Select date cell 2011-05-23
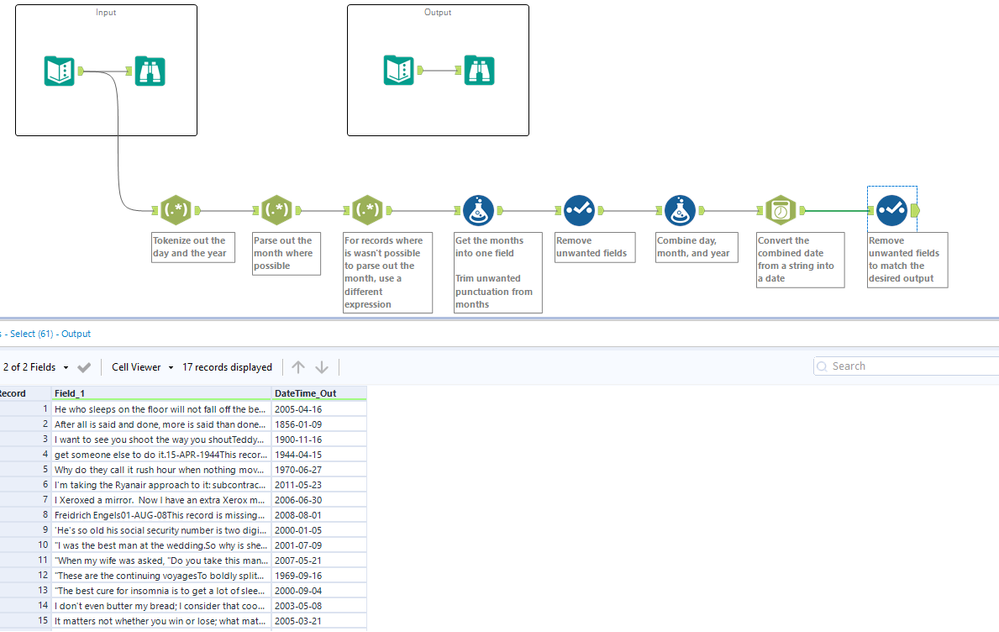999x632 pixels. point(319,485)
